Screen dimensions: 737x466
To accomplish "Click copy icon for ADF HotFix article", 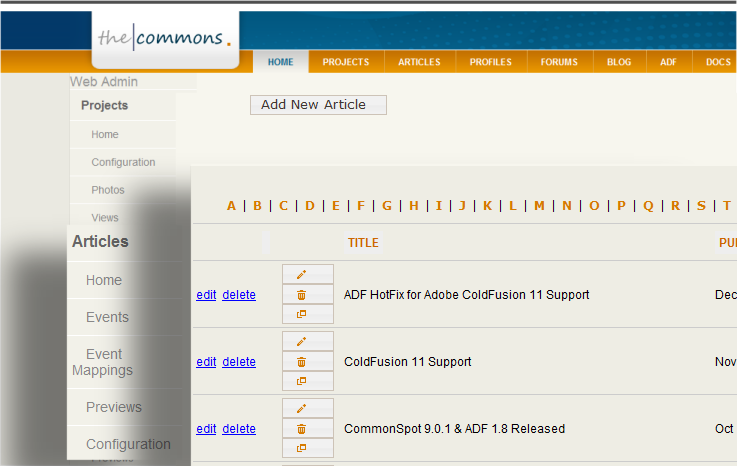I will pyautogui.click(x=308, y=314).
